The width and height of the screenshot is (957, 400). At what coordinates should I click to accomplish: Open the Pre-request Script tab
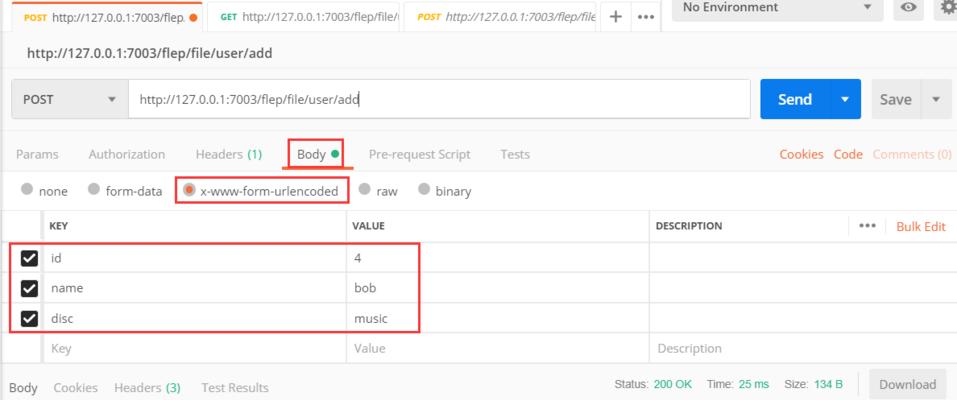[419, 155]
